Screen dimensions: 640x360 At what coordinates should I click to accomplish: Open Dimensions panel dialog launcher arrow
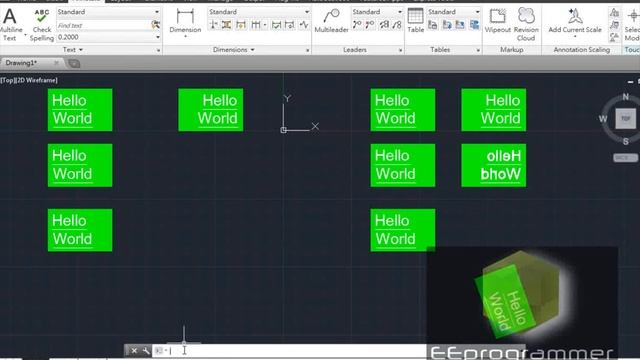307,50
